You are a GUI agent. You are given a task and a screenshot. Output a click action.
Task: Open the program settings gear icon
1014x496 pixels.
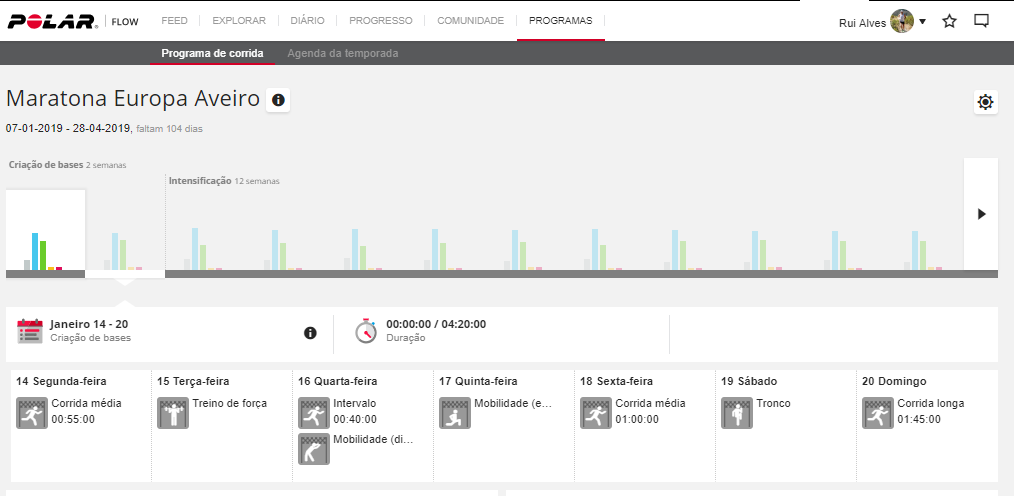coord(986,102)
